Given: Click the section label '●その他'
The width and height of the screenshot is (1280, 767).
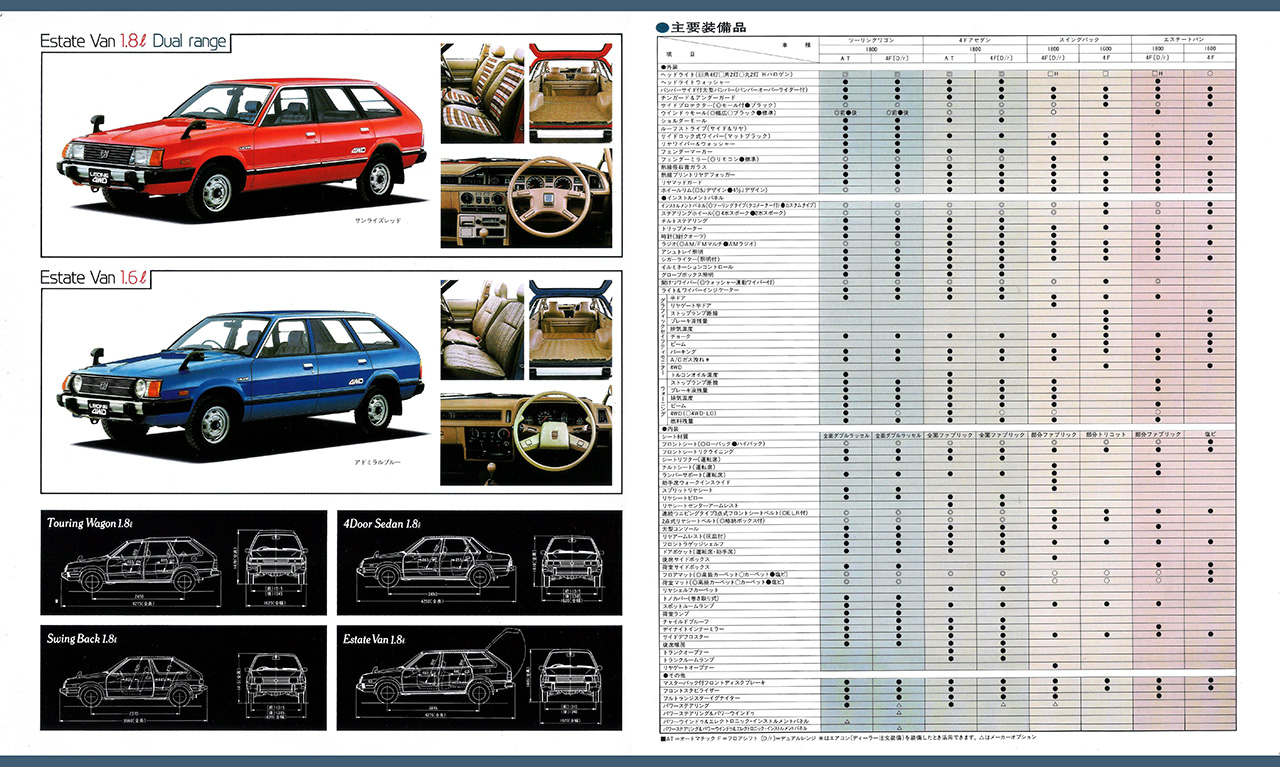Looking at the screenshot, I should pos(673,675).
